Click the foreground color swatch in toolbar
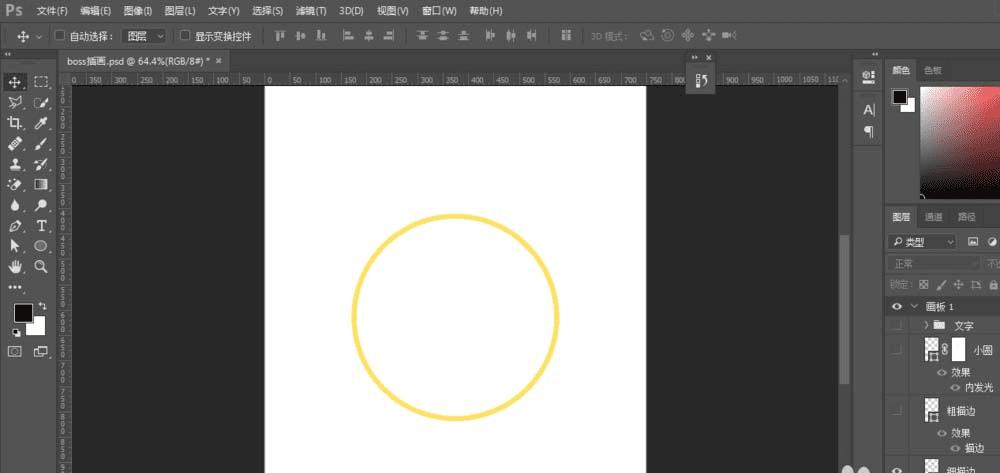Screen dimensions: 1000x473 click(23, 313)
